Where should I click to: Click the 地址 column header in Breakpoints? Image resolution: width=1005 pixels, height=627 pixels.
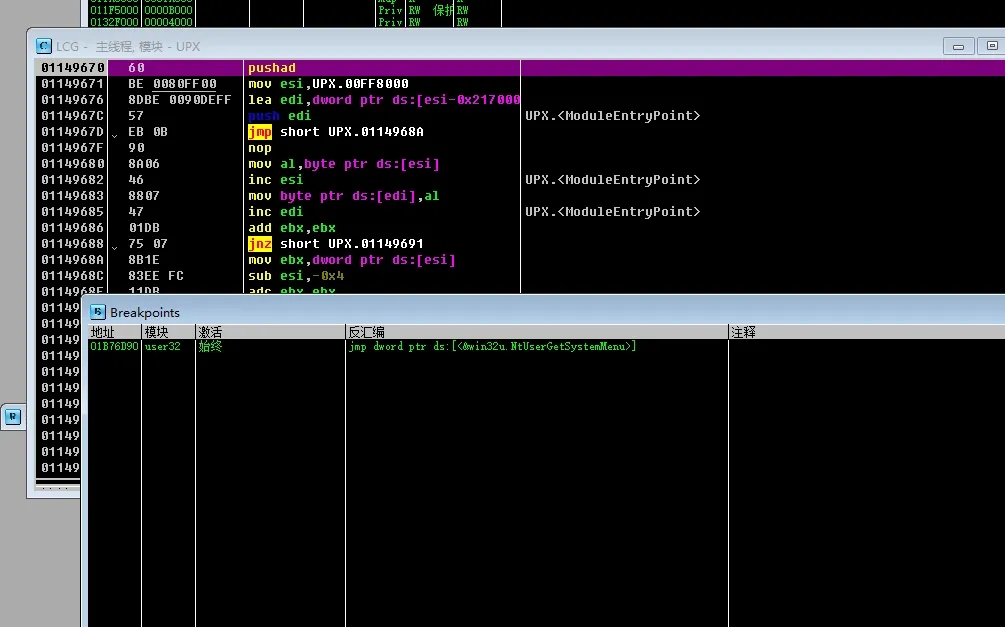point(114,332)
